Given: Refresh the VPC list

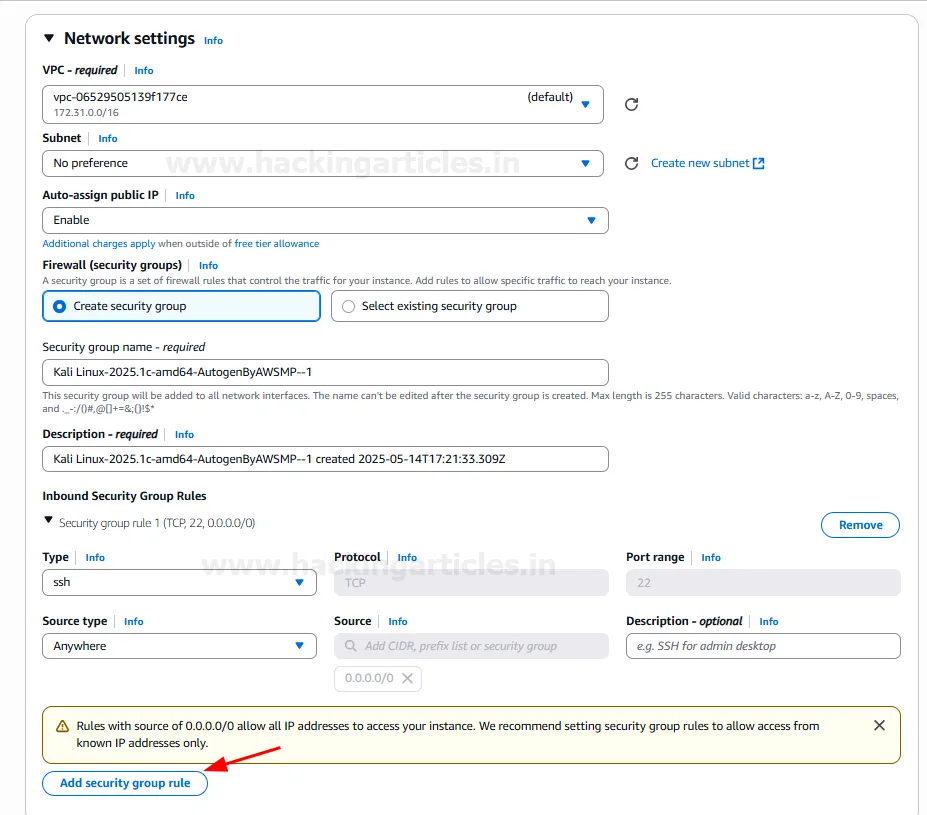Looking at the screenshot, I should (x=631, y=104).
